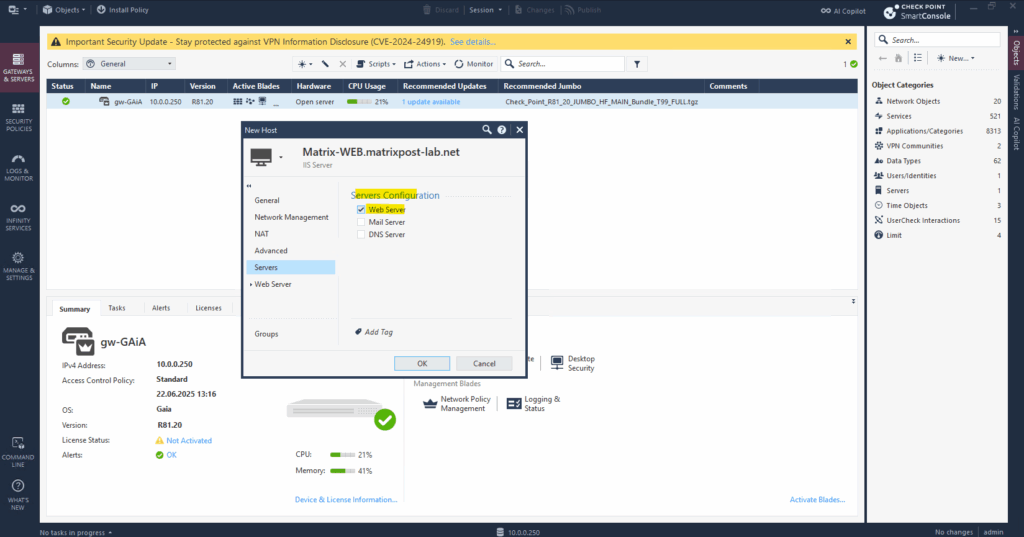Open the Scripts dropdown menu

[376, 64]
